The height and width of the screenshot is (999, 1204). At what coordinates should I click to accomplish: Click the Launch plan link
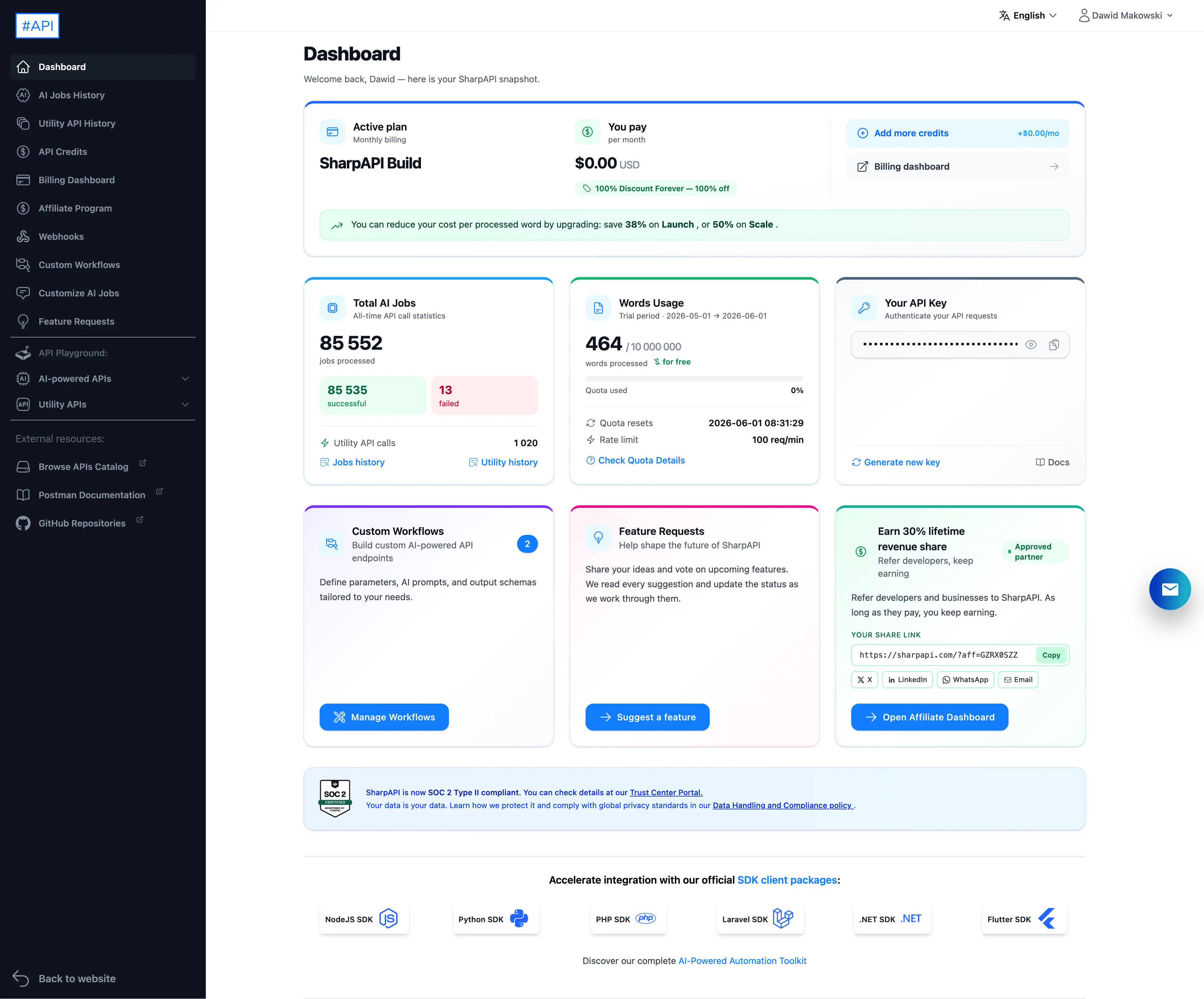[678, 225]
